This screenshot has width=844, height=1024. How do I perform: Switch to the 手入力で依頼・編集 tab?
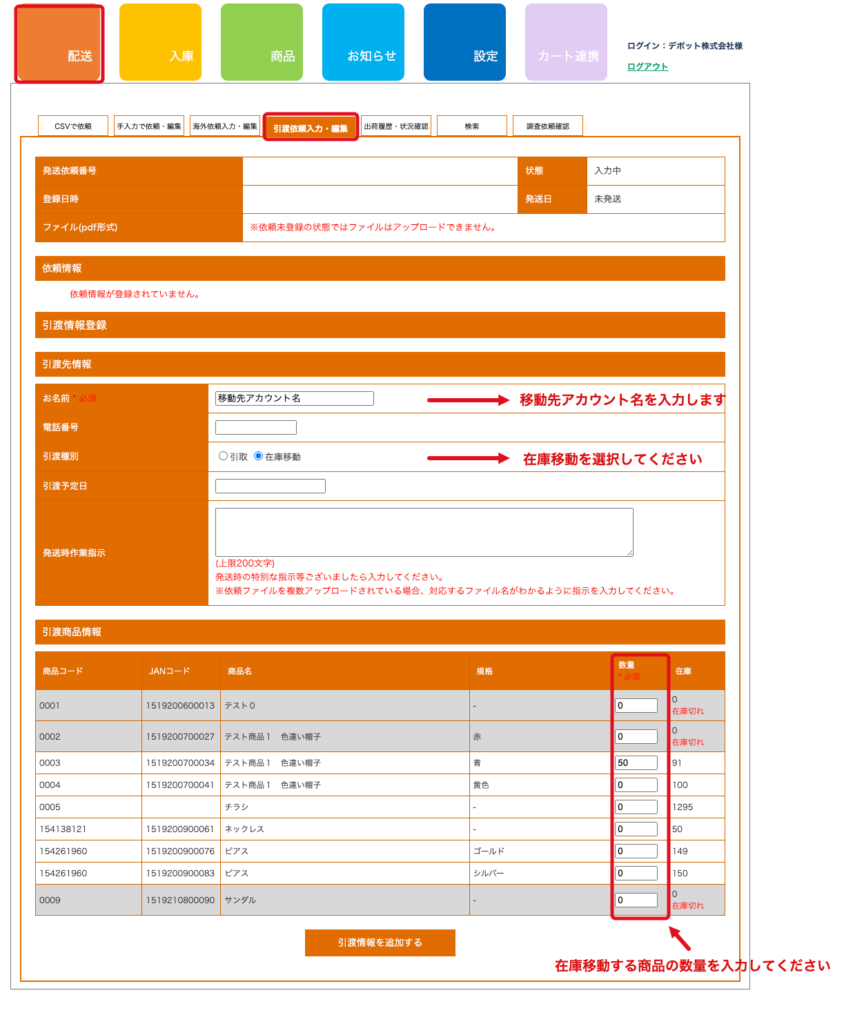coord(149,126)
